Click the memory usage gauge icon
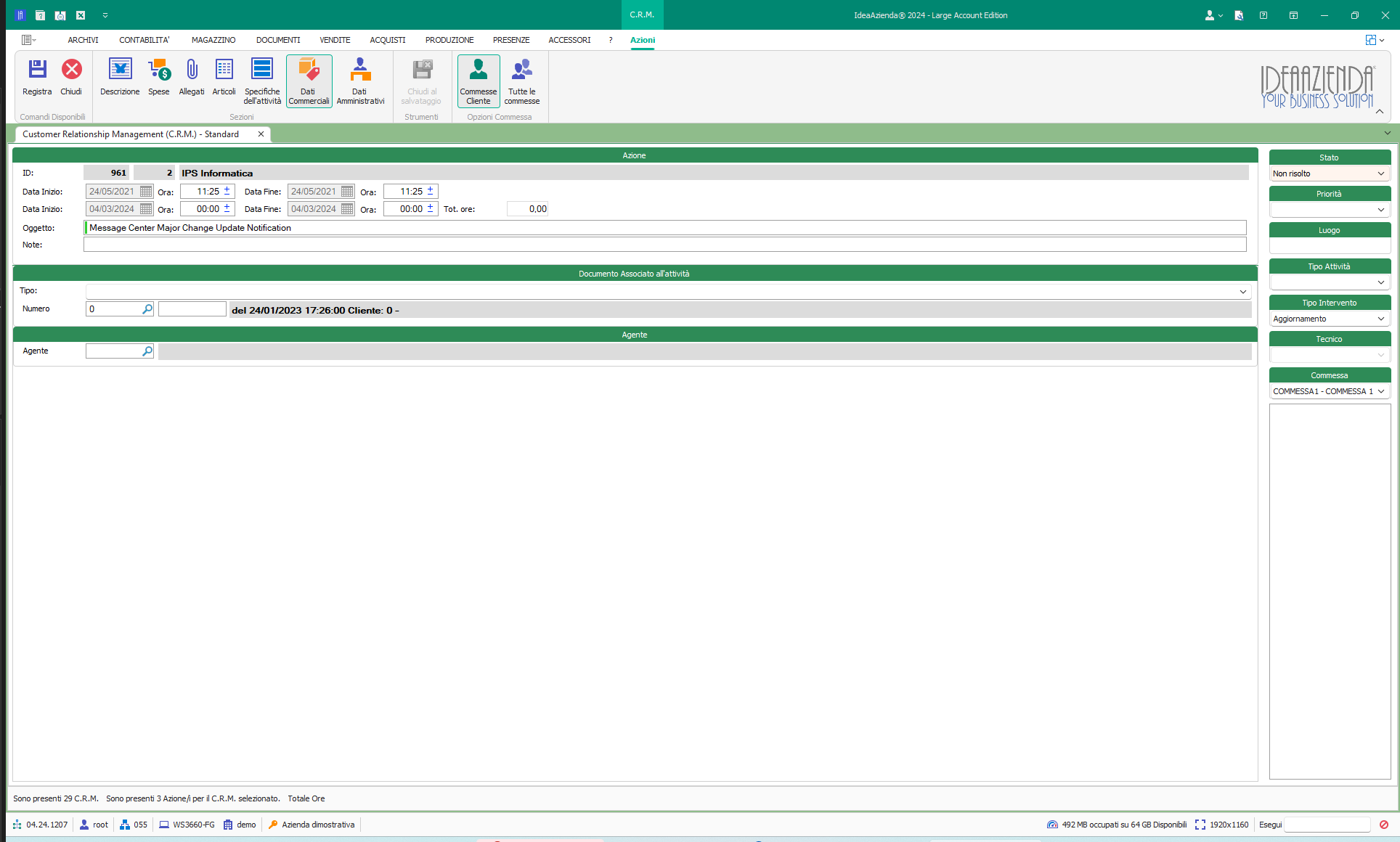 pos(1052,825)
